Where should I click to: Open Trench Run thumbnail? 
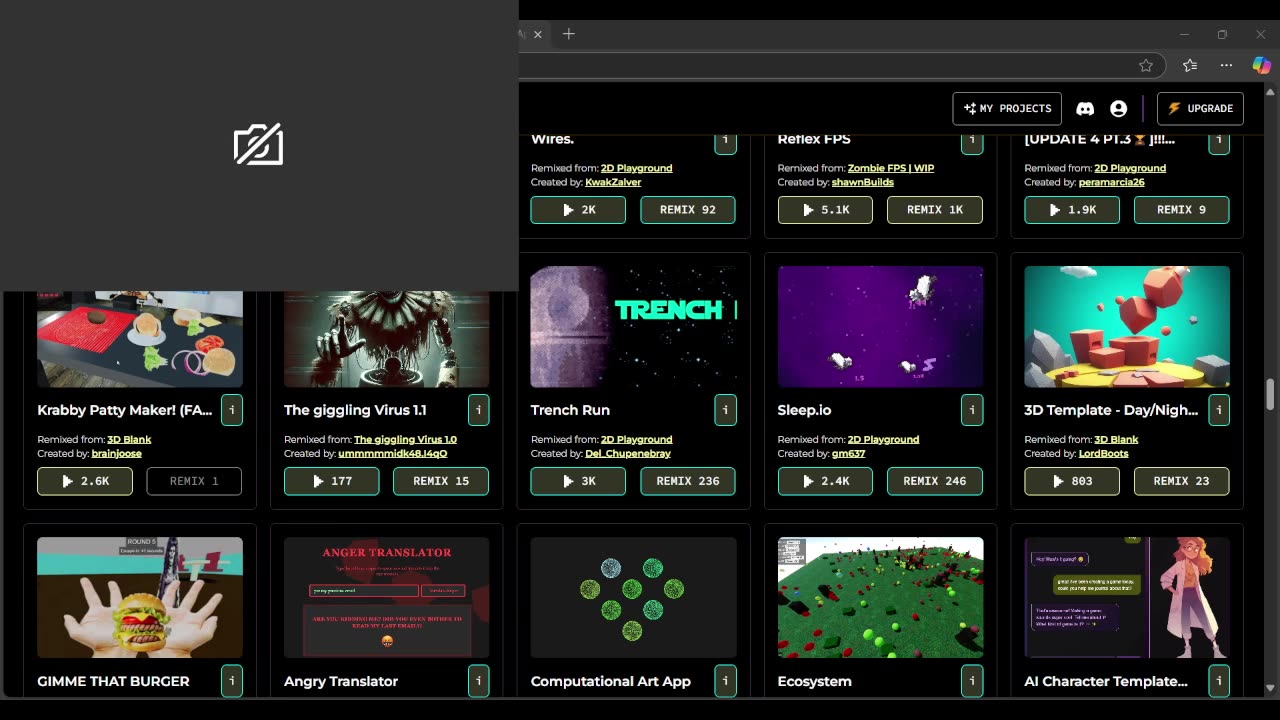click(x=634, y=326)
